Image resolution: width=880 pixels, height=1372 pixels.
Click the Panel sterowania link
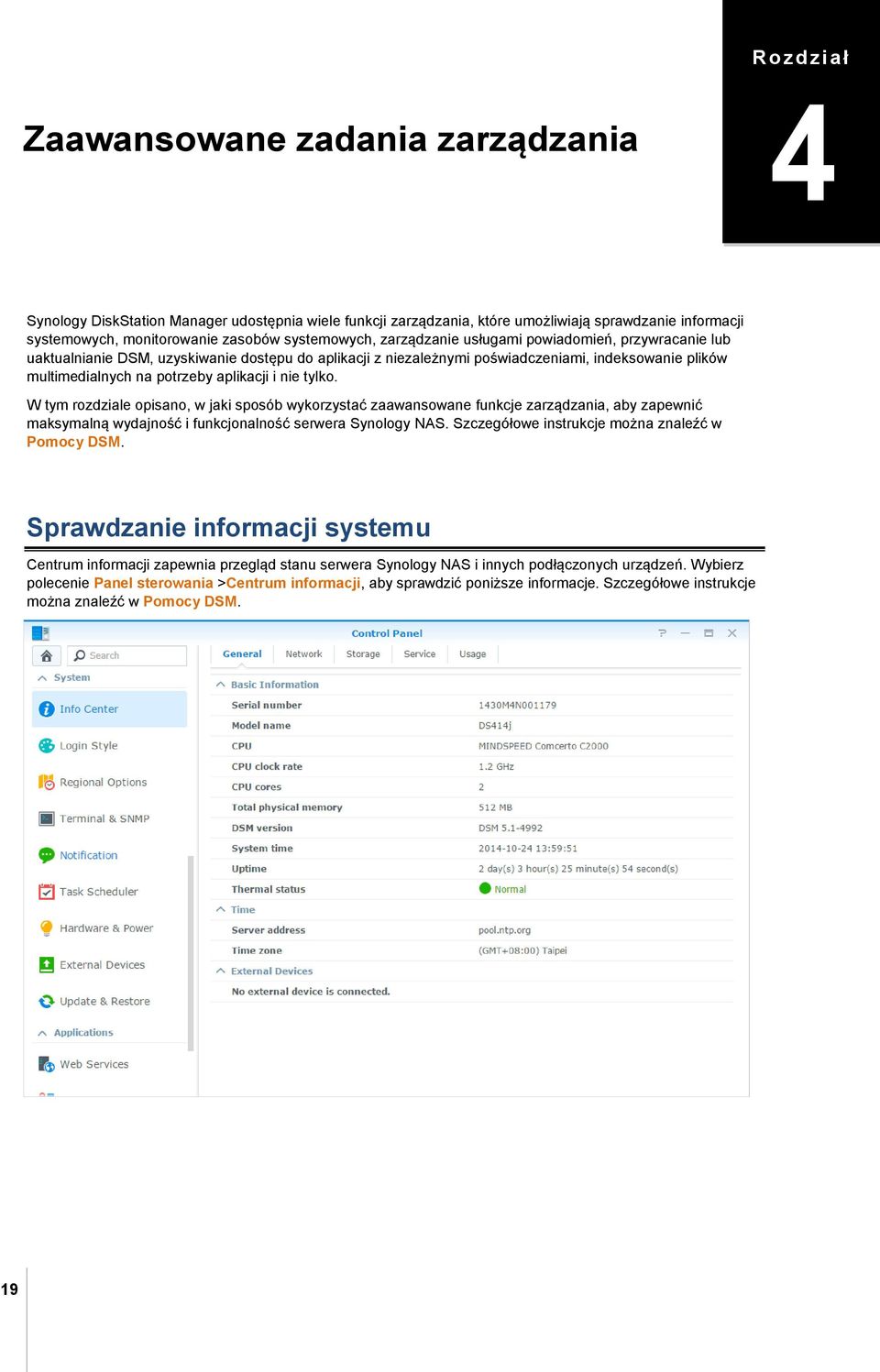(153, 583)
